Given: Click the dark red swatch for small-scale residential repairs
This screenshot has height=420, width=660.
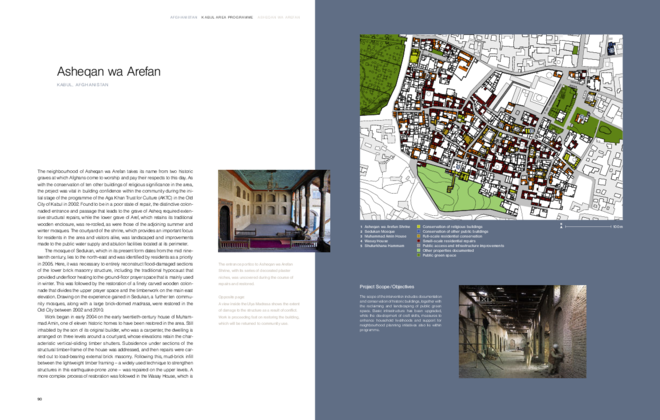Looking at the screenshot, I should tap(418, 241).
